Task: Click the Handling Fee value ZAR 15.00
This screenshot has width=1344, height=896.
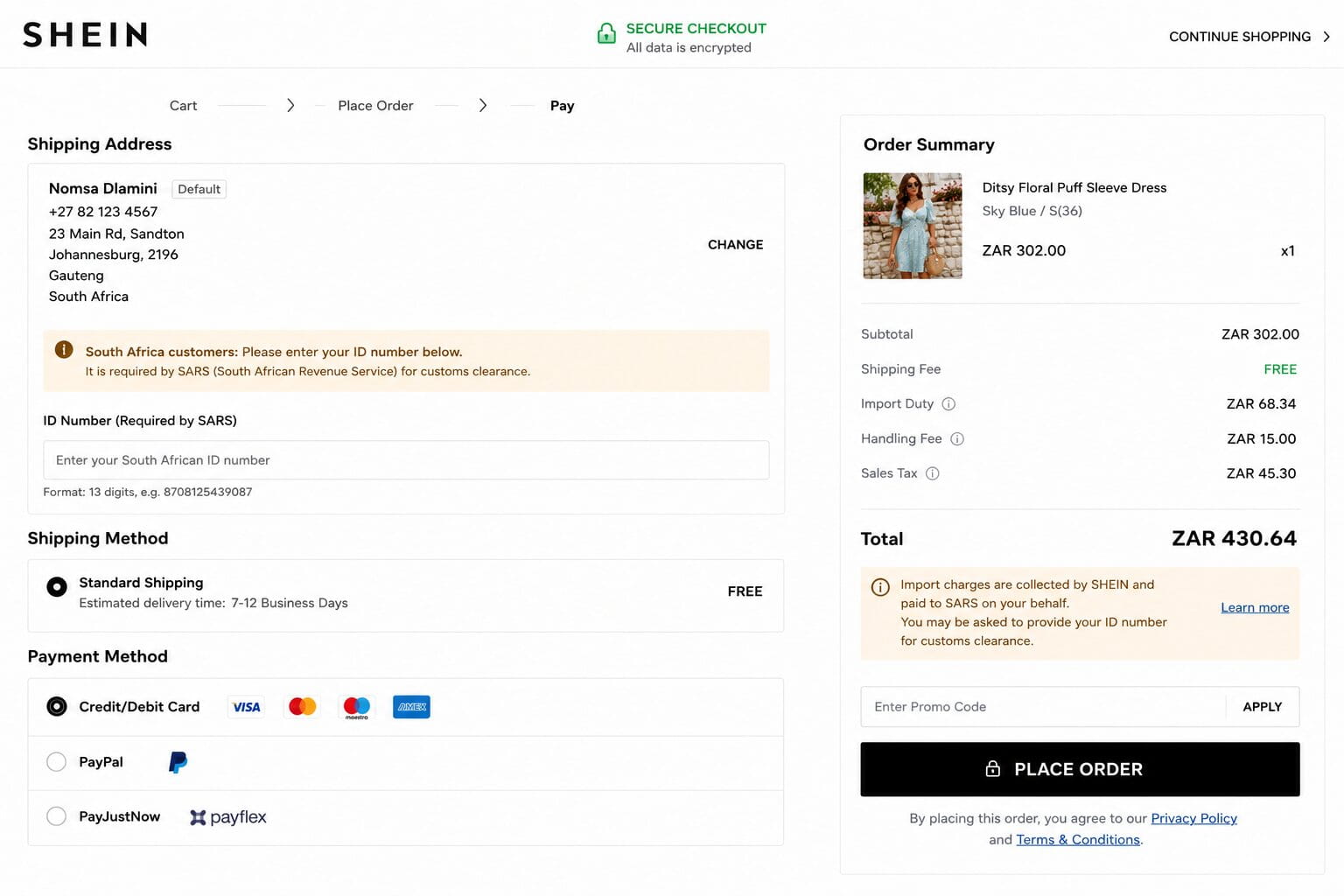Action: tap(1261, 439)
